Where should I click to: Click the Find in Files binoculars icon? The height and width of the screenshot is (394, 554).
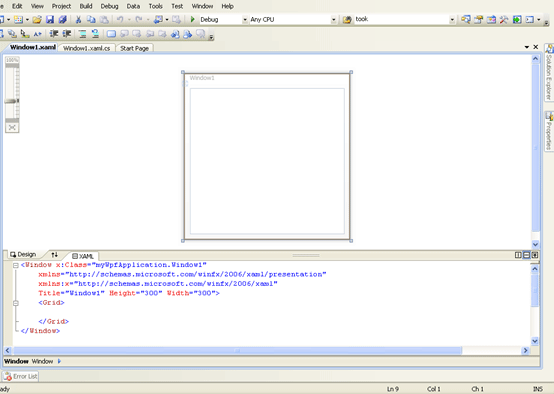coord(347,20)
